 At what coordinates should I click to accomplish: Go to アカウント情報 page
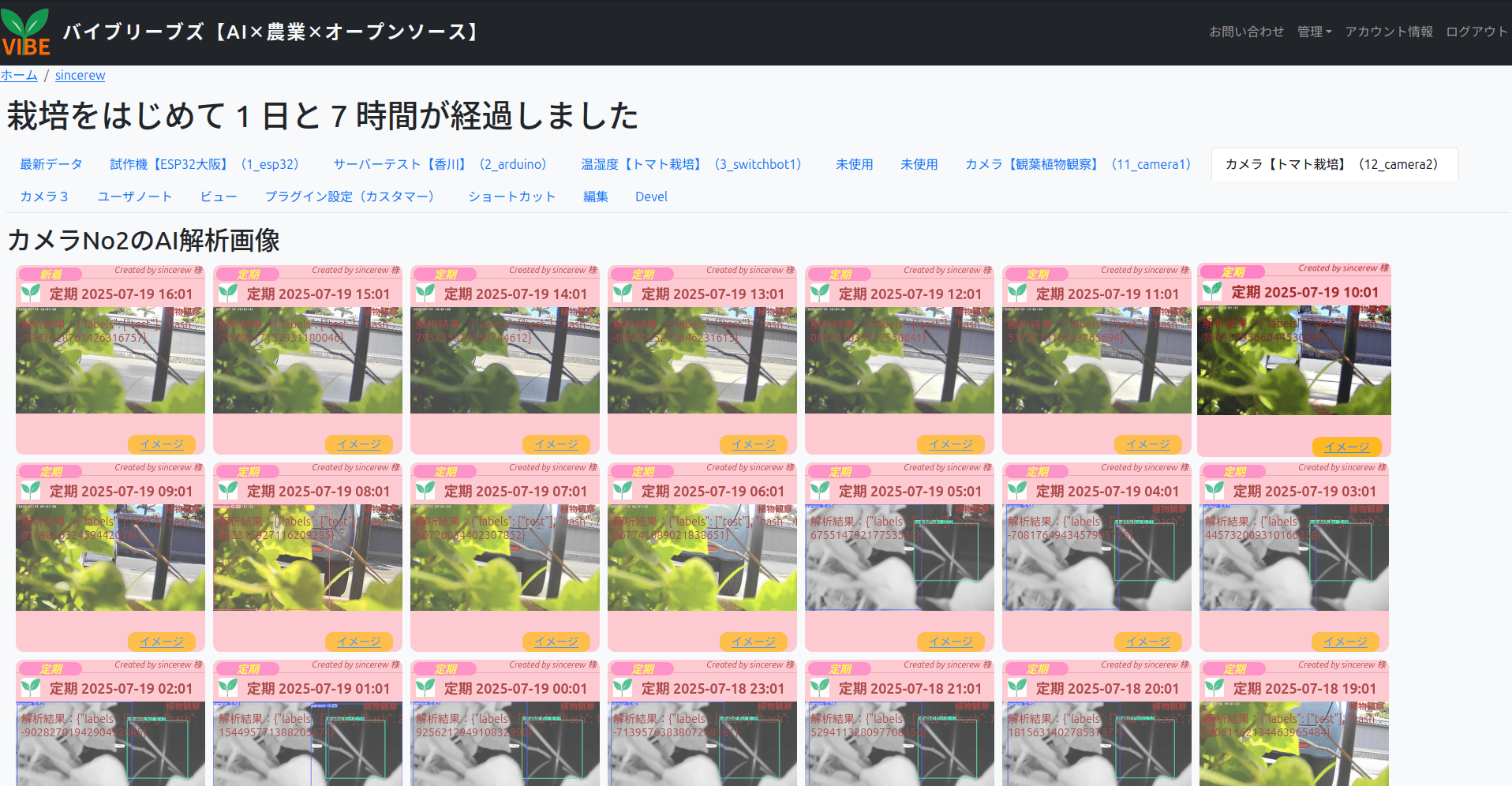[x=1389, y=32]
